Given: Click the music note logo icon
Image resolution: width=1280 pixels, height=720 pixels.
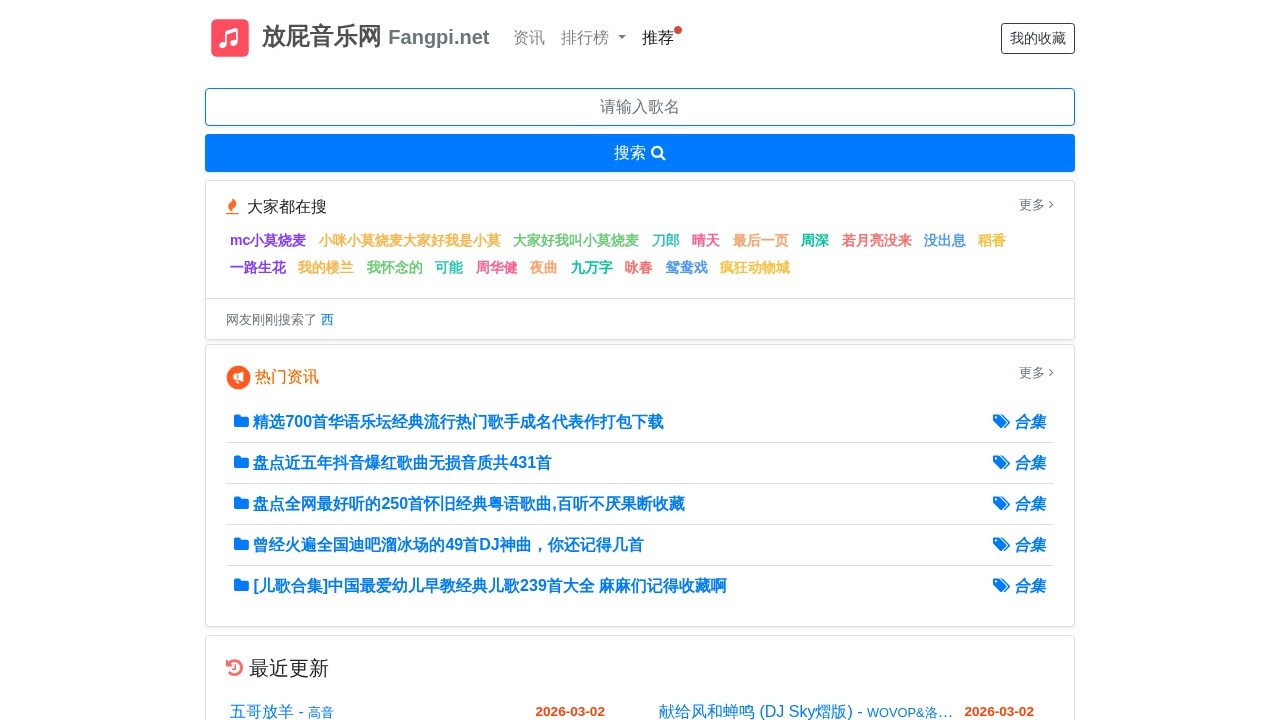Looking at the screenshot, I should pyautogui.click(x=229, y=37).
